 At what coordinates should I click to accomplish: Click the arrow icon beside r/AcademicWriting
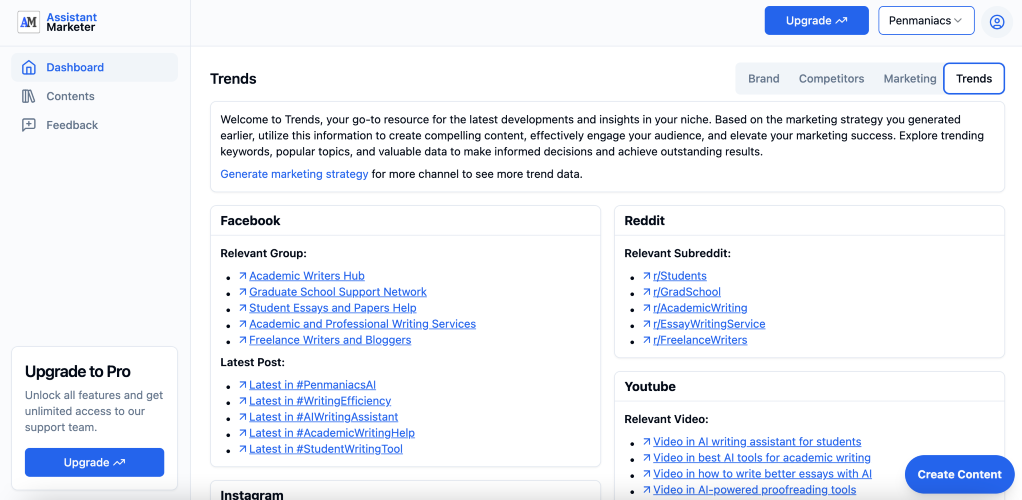click(647, 308)
